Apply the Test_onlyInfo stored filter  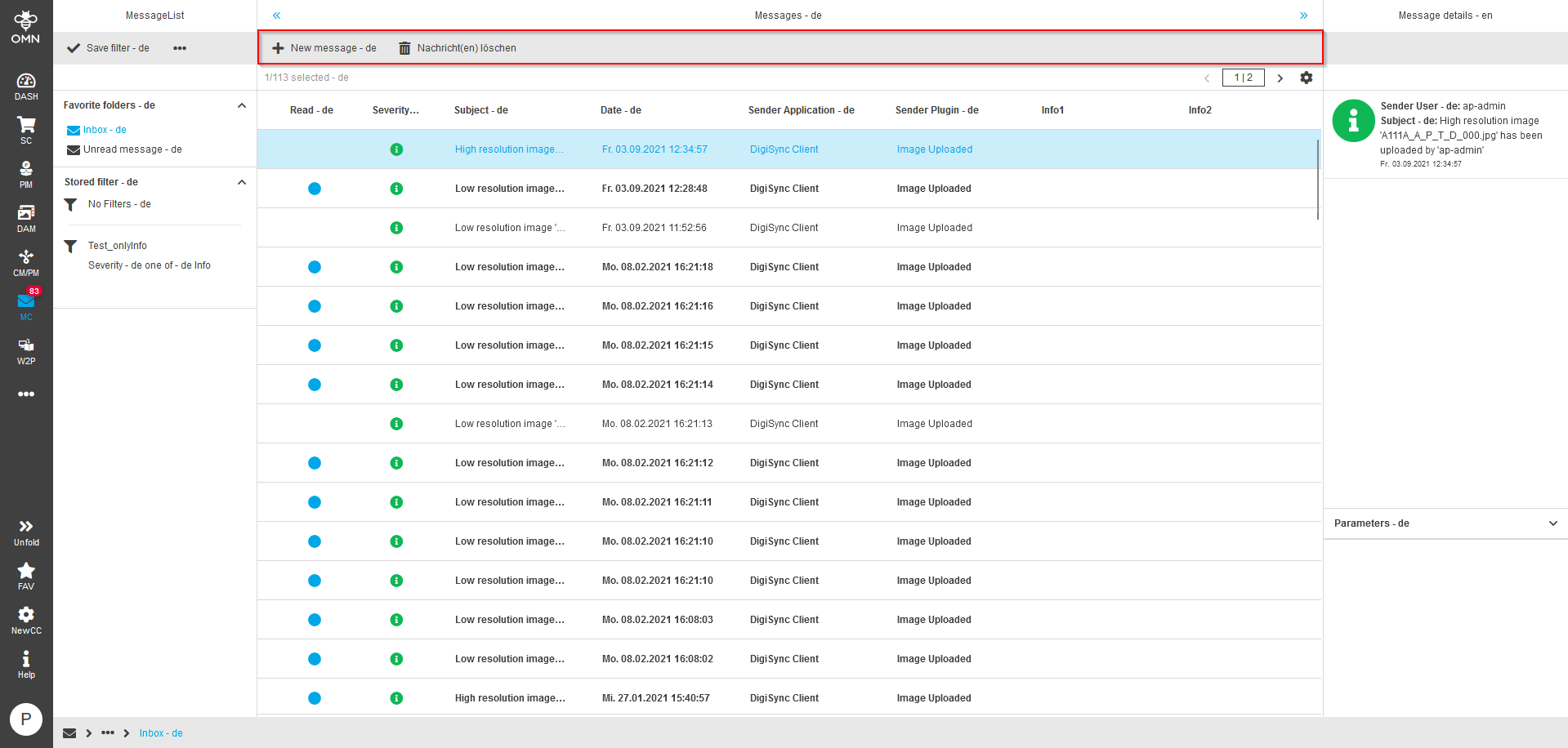coord(117,246)
